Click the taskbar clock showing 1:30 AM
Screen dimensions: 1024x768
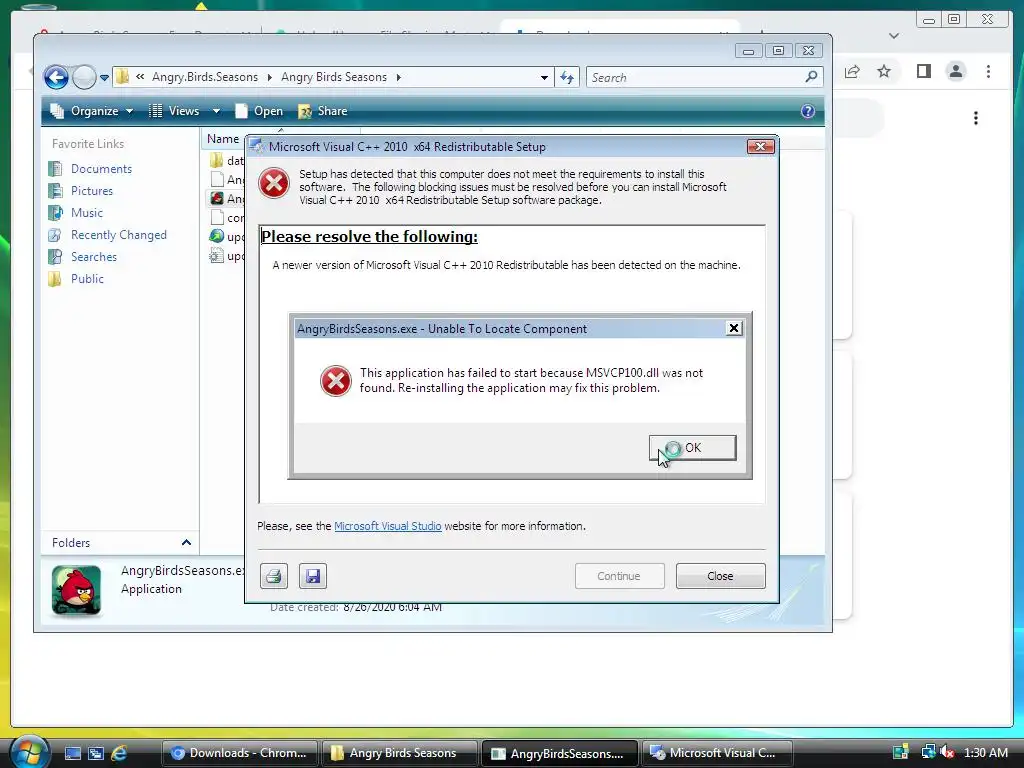[985, 753]
